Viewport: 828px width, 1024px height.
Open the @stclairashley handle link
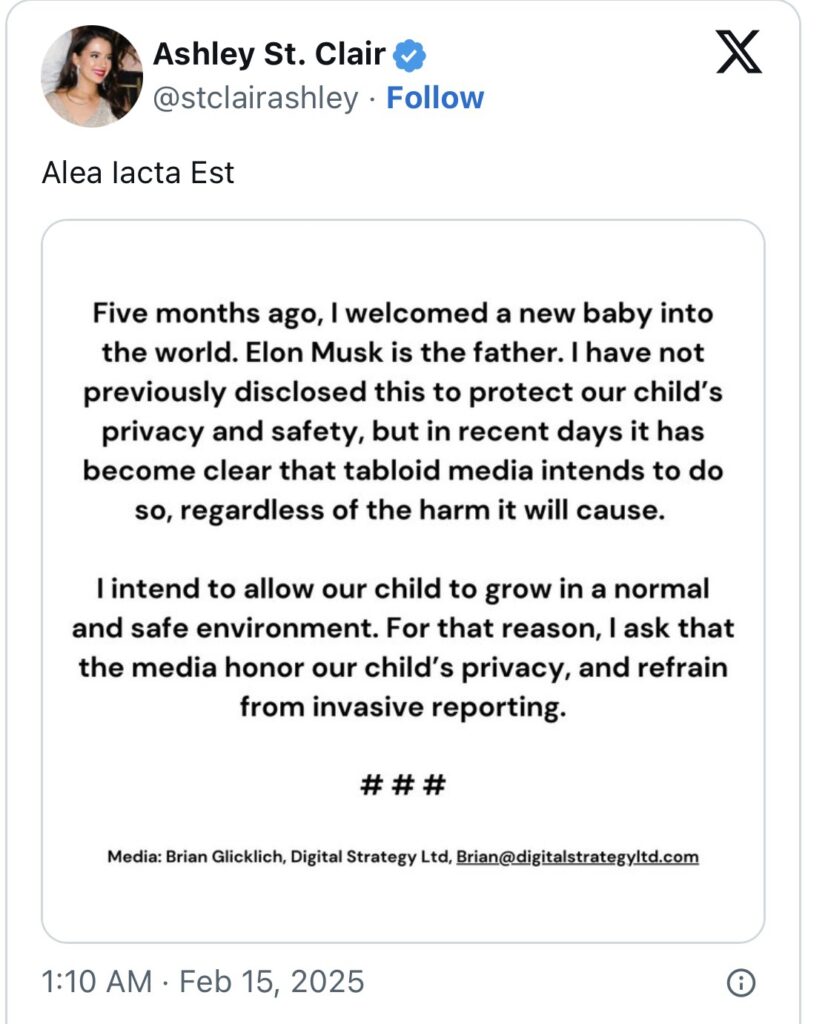coord(254,98)
